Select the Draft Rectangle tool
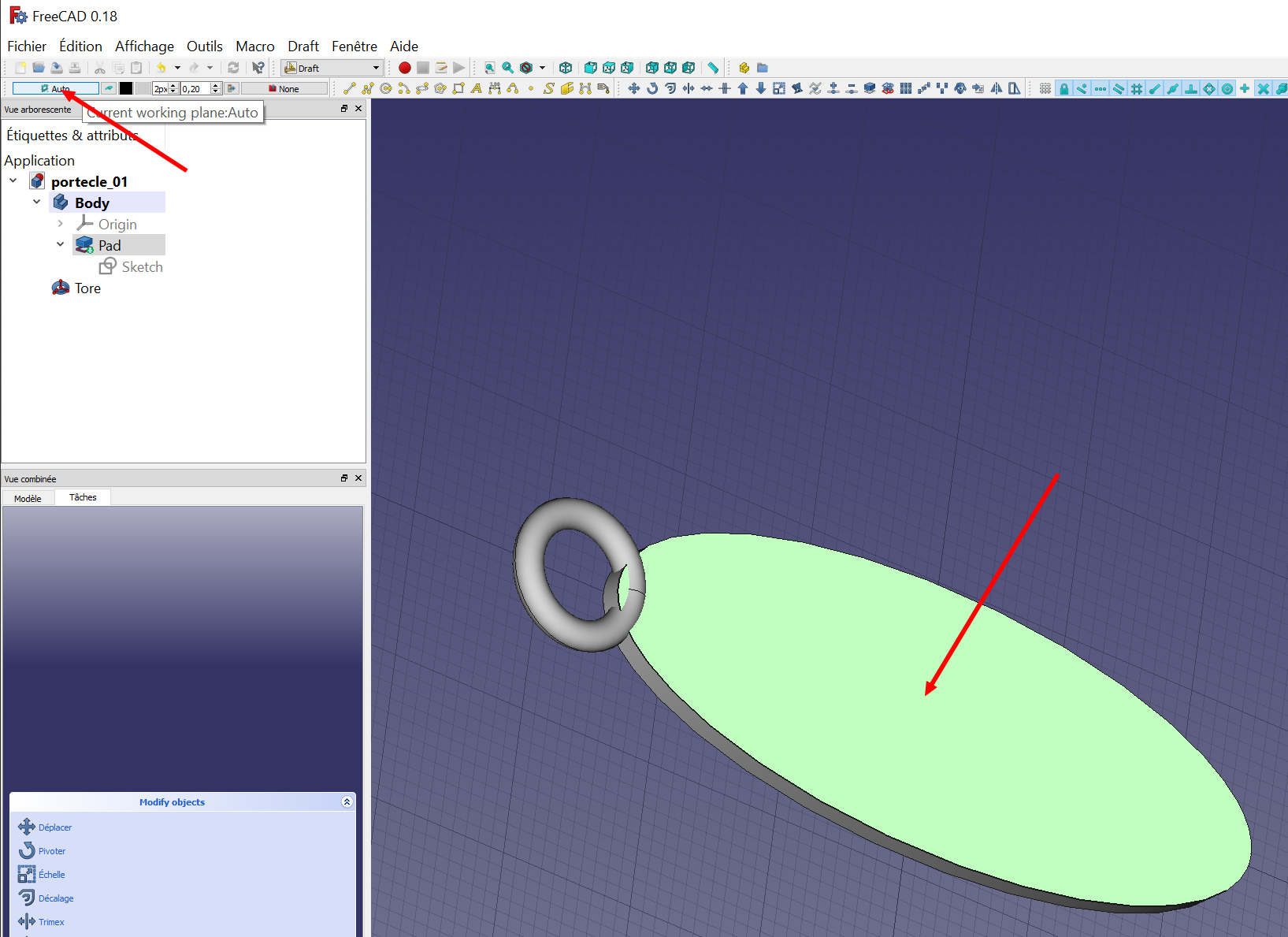The image size is (1288, 937). 458,88
